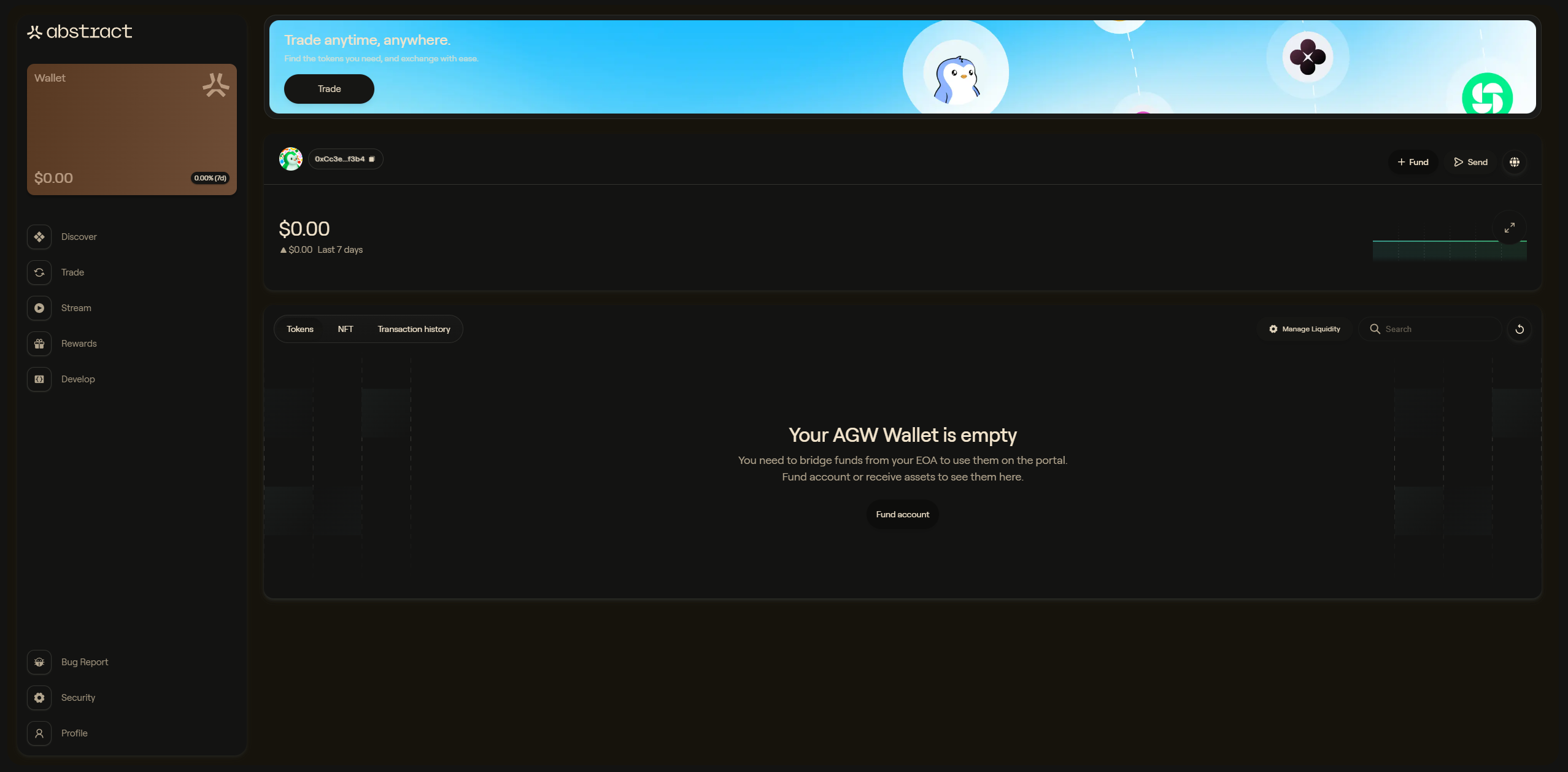Click the Trade button in banner
The image size is (1568, 772).
(329, 89)
